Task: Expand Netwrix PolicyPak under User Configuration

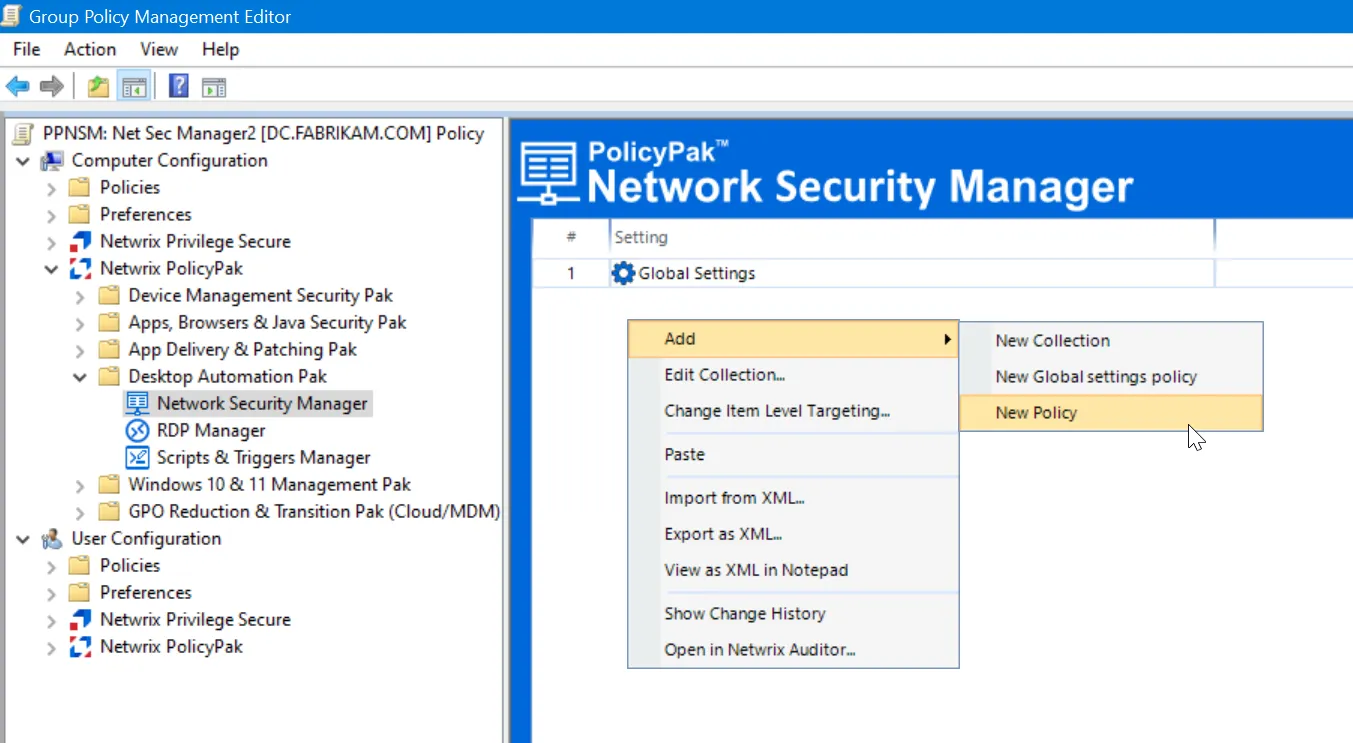Action: tap(52, 647)
